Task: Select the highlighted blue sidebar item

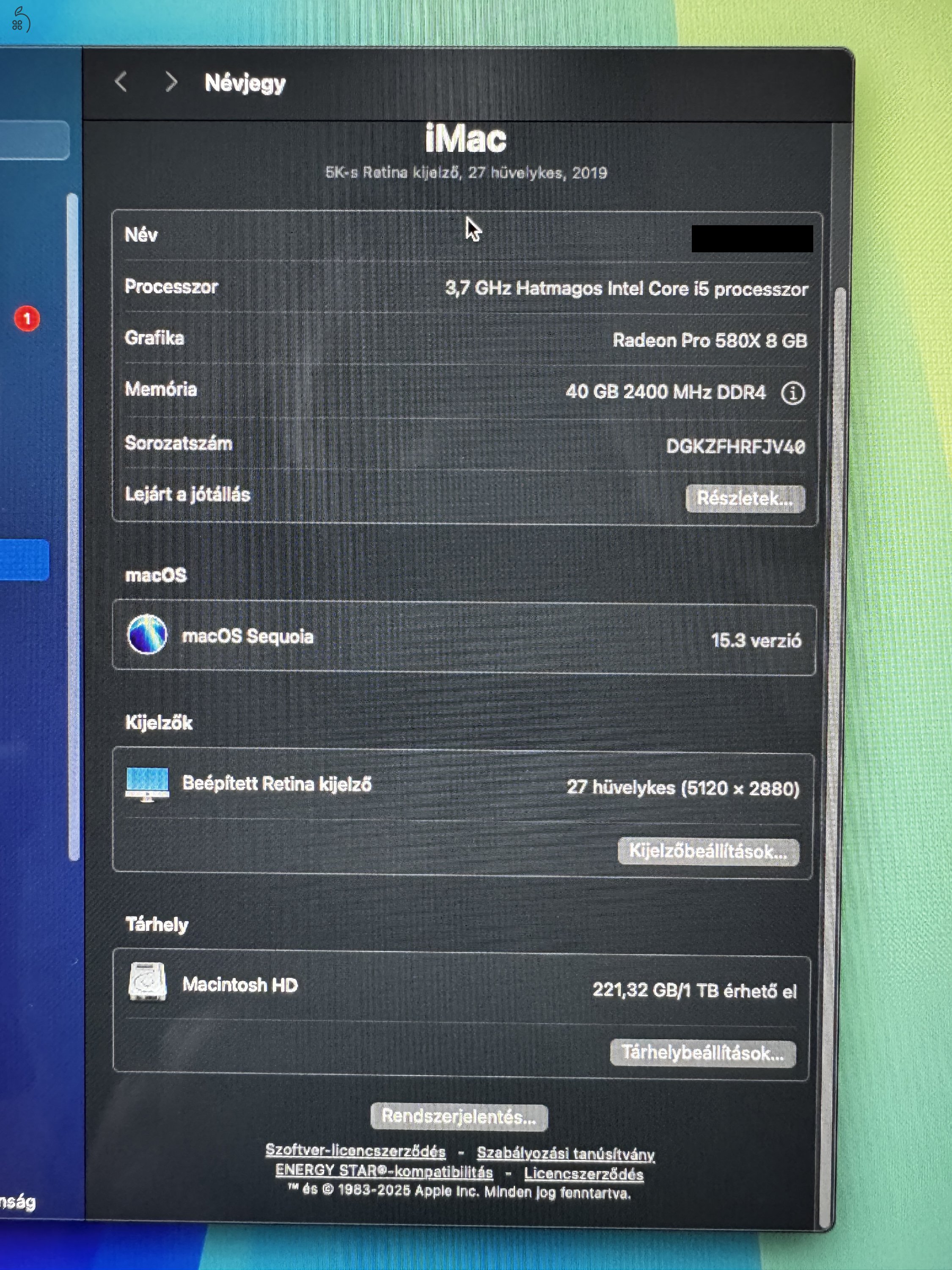Action: tap(24, 559)
